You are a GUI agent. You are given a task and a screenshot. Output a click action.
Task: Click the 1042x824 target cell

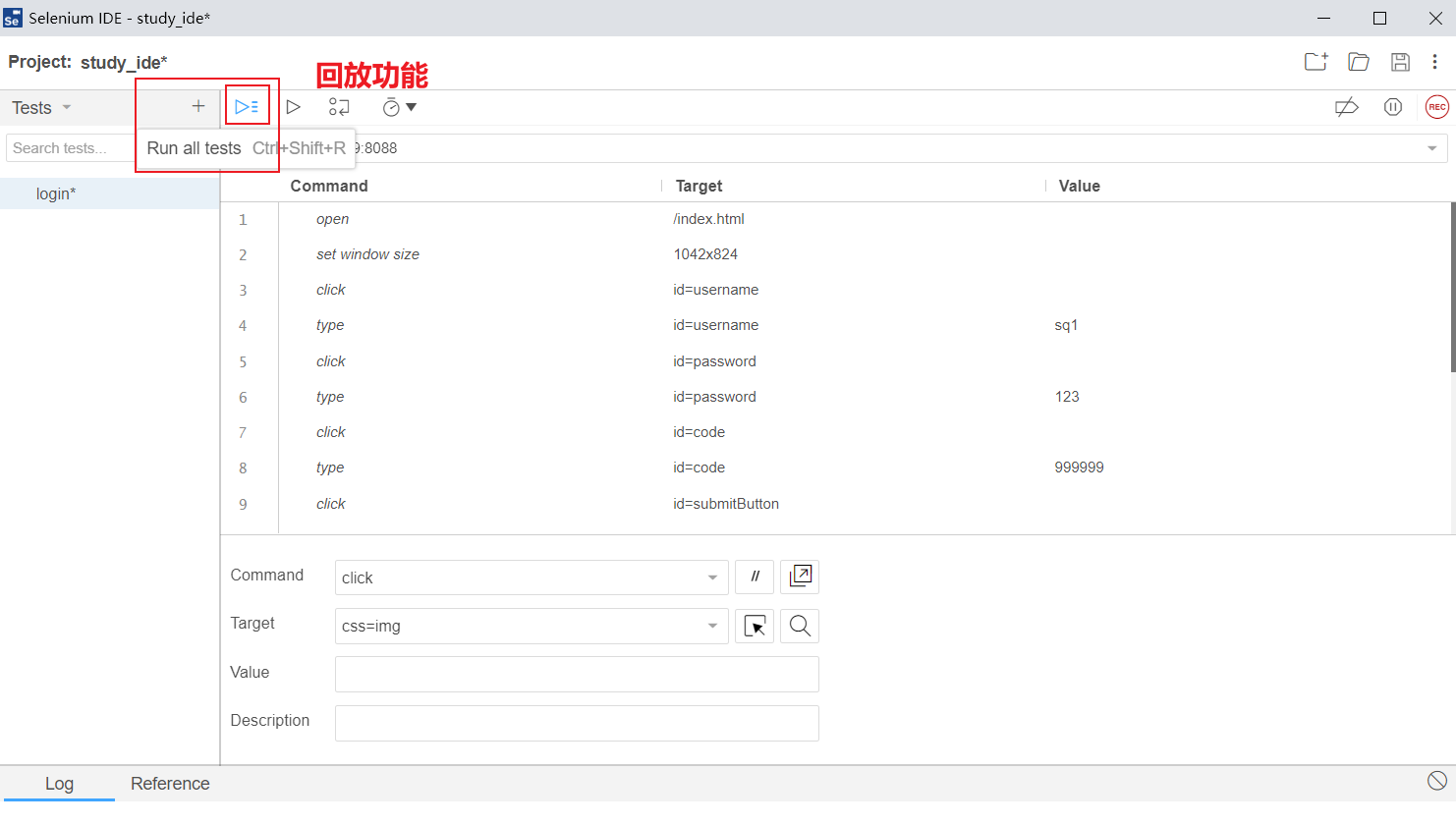tap(705, 254)
